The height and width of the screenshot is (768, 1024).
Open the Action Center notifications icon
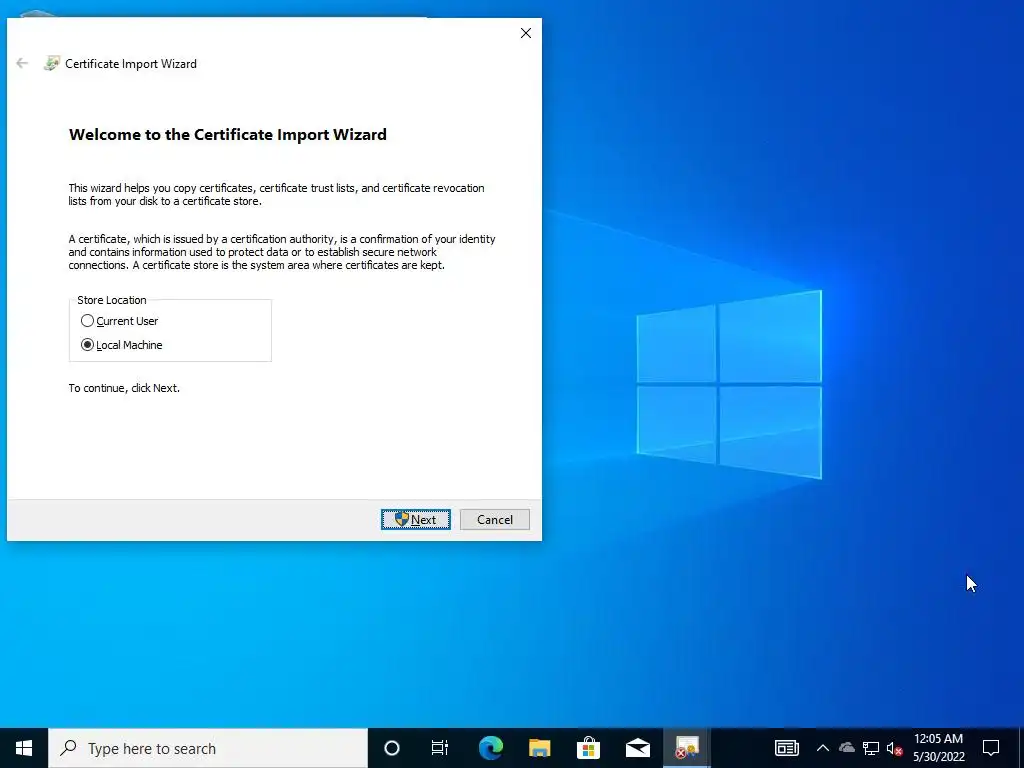(x=991, y=748)
